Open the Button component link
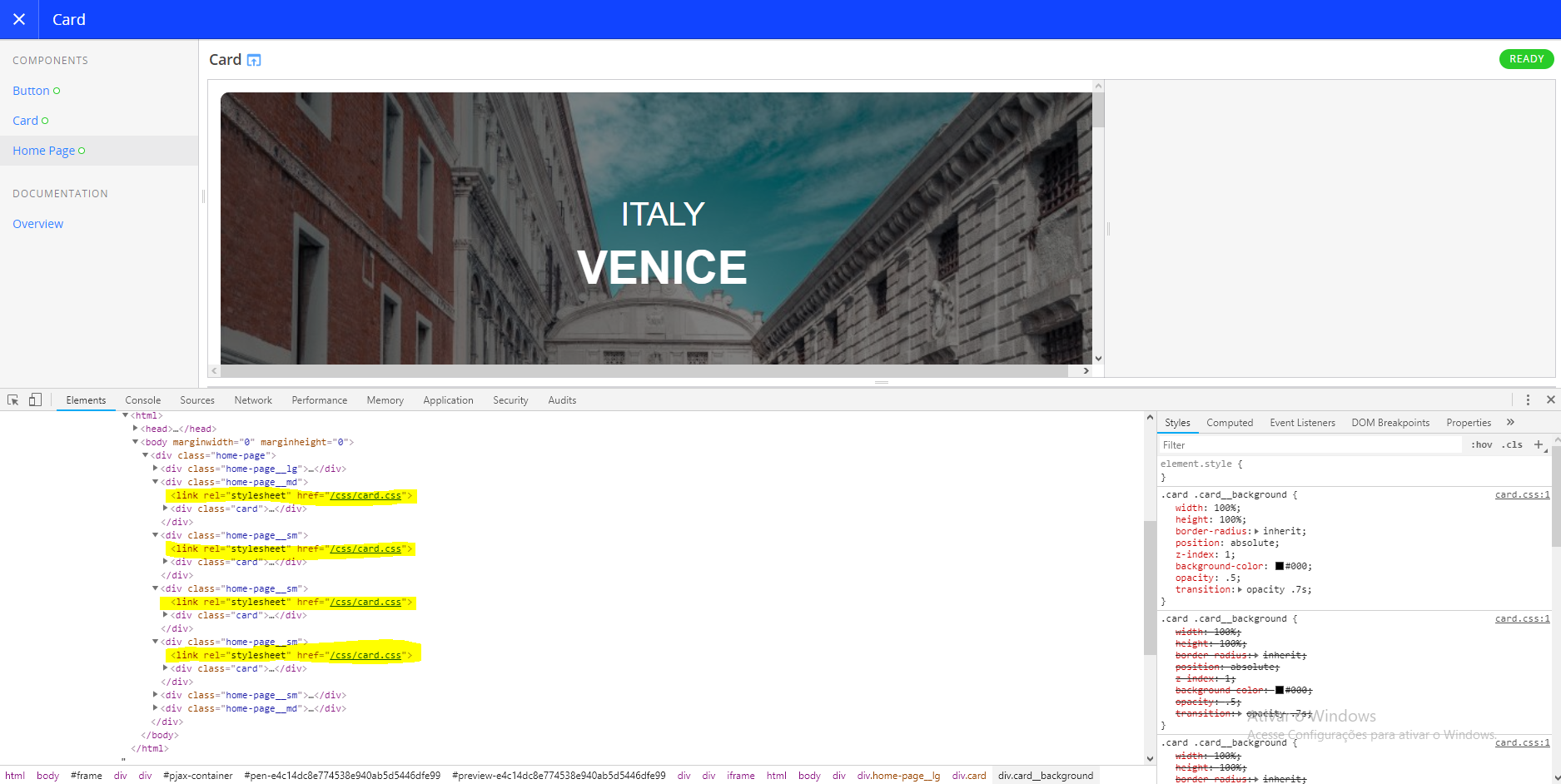The image size is (1561, 784). tap(31, 91)
